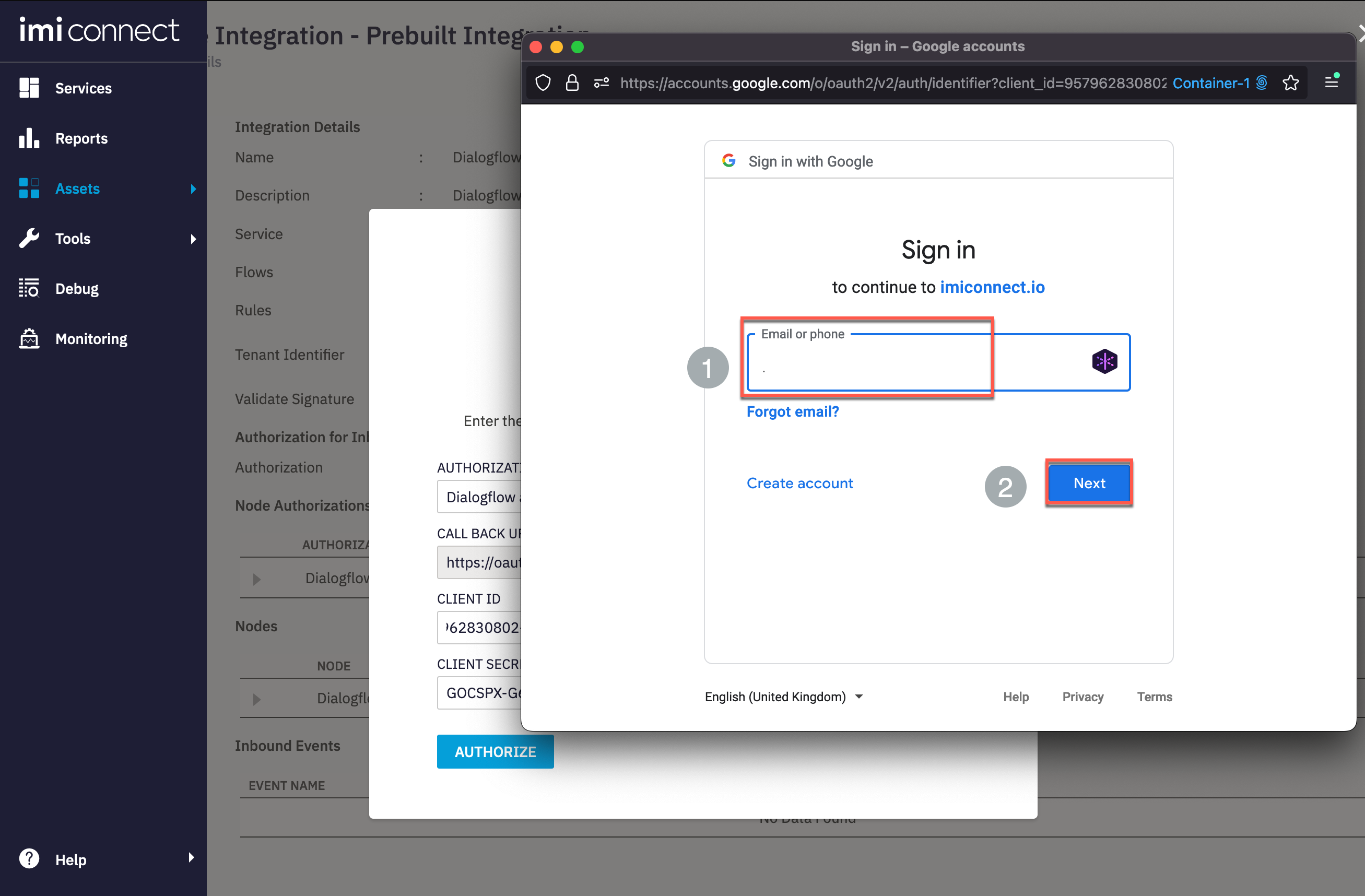1365x896 pixels.
Task: Click the imiconnect logo
Action: tap(99, 30)
